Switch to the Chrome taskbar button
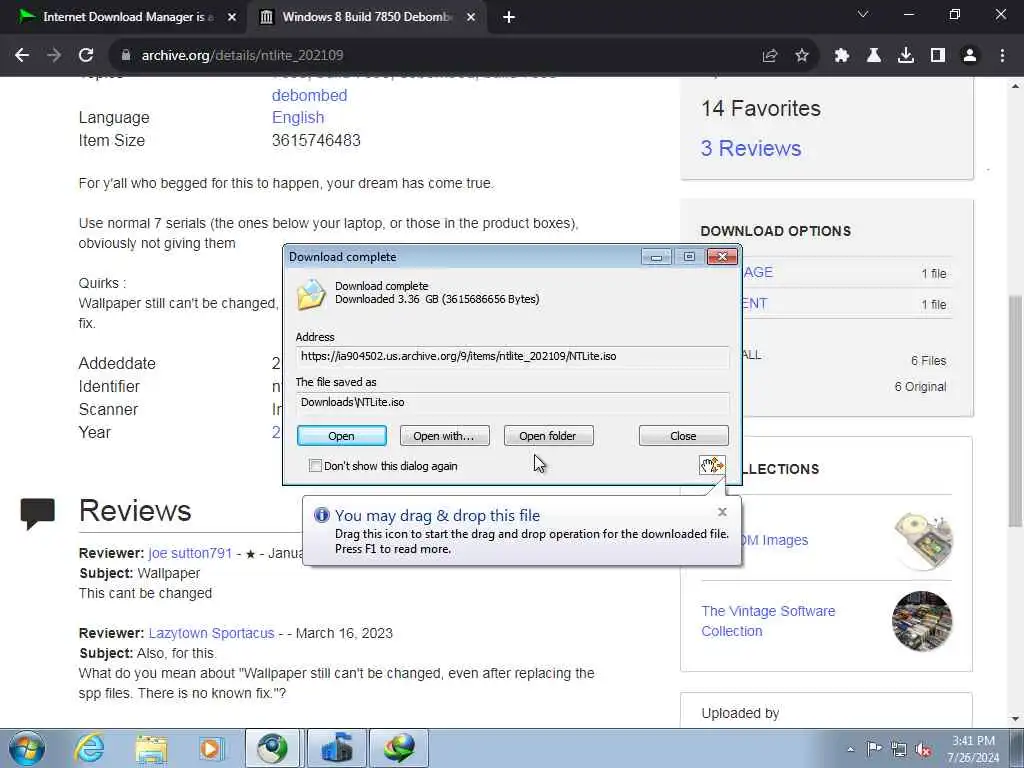The image size is (1024, 768). 272,748
